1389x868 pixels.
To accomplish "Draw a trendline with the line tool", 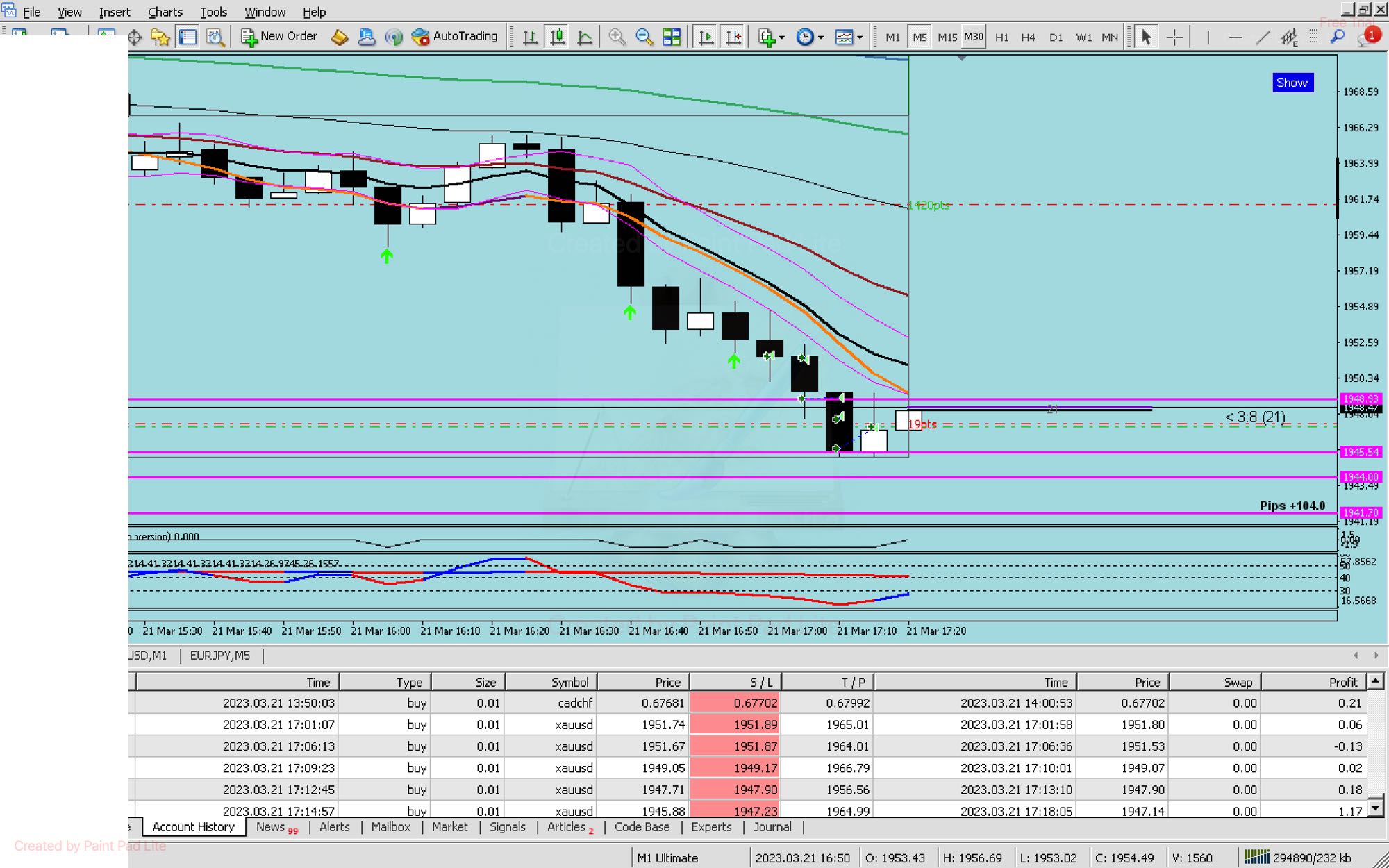I will [1263, 37].
